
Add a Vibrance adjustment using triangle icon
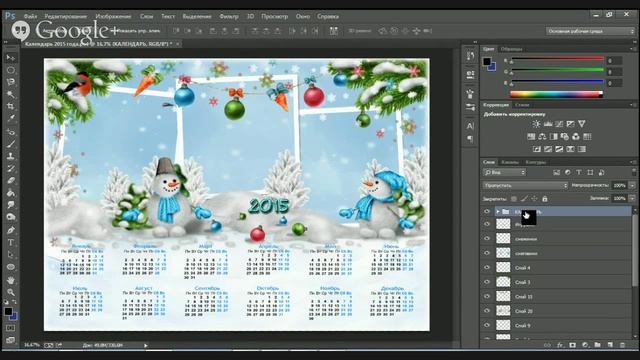click(582, 124)
